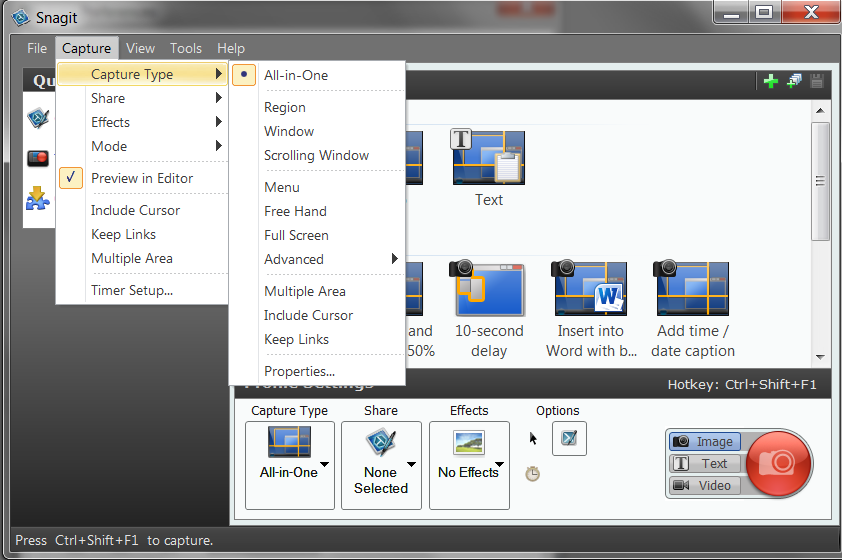Toggle include cursor option arrow icon
The width and height of the screenshot is (842, 560).
click(533, 439)
